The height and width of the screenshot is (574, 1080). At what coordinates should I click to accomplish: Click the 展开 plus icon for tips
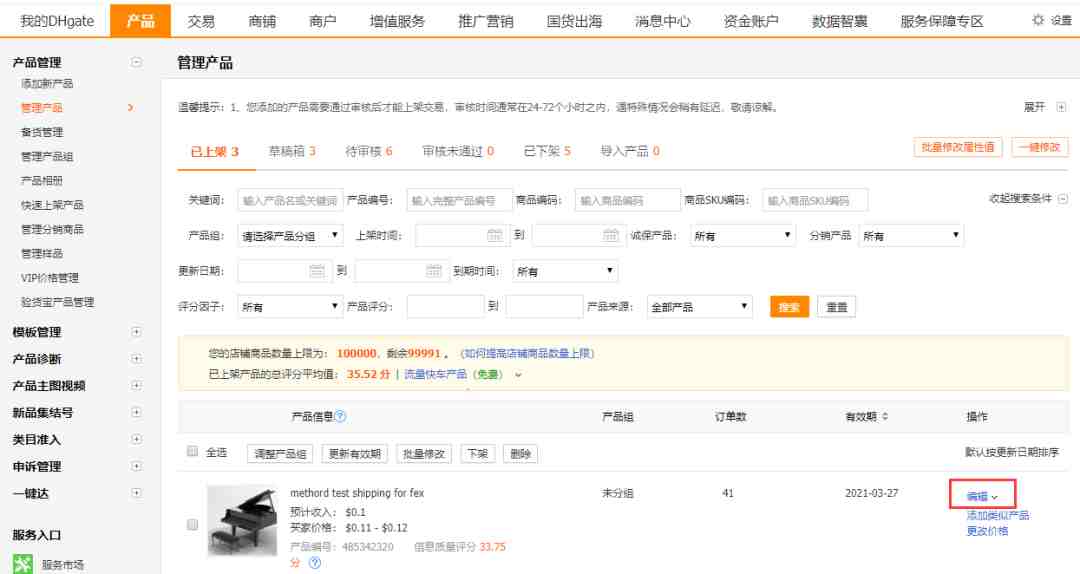pyautogui.click(x=1061, y=107)
